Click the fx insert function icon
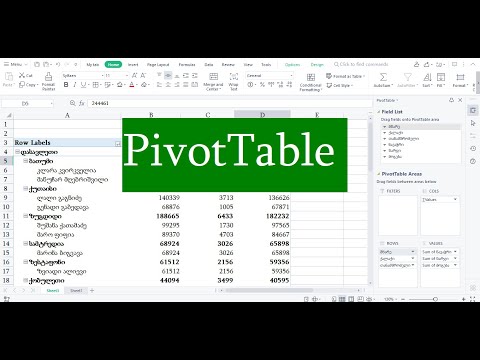The height and width of the screenshot is (360, 480). pyautogui.click(x=82, y=103)
